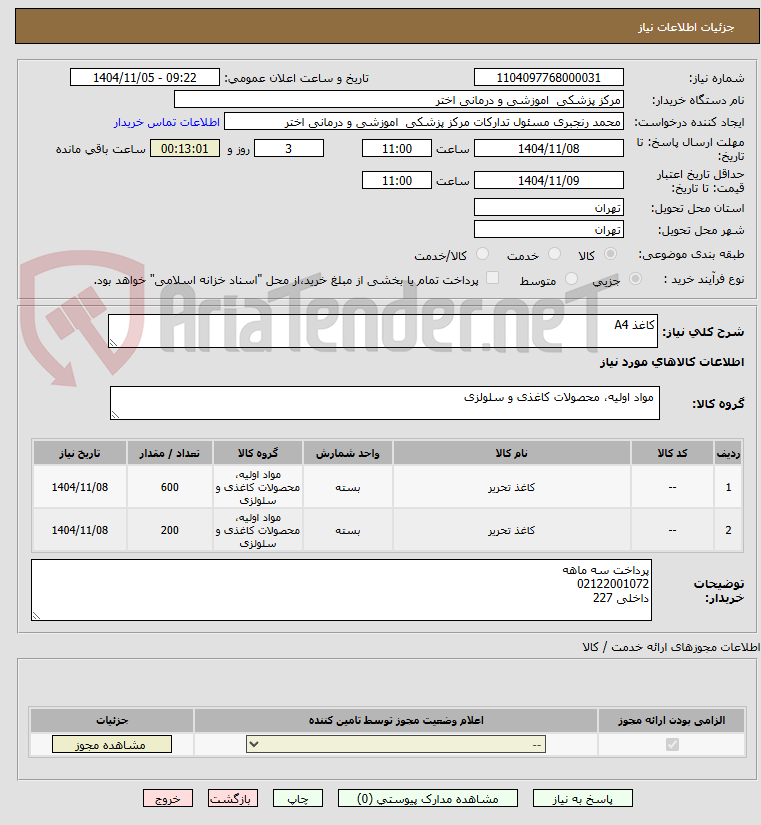Click the گروه کالا text area
The height and width of the screenshot is (825, 761).
coord(385,403)
